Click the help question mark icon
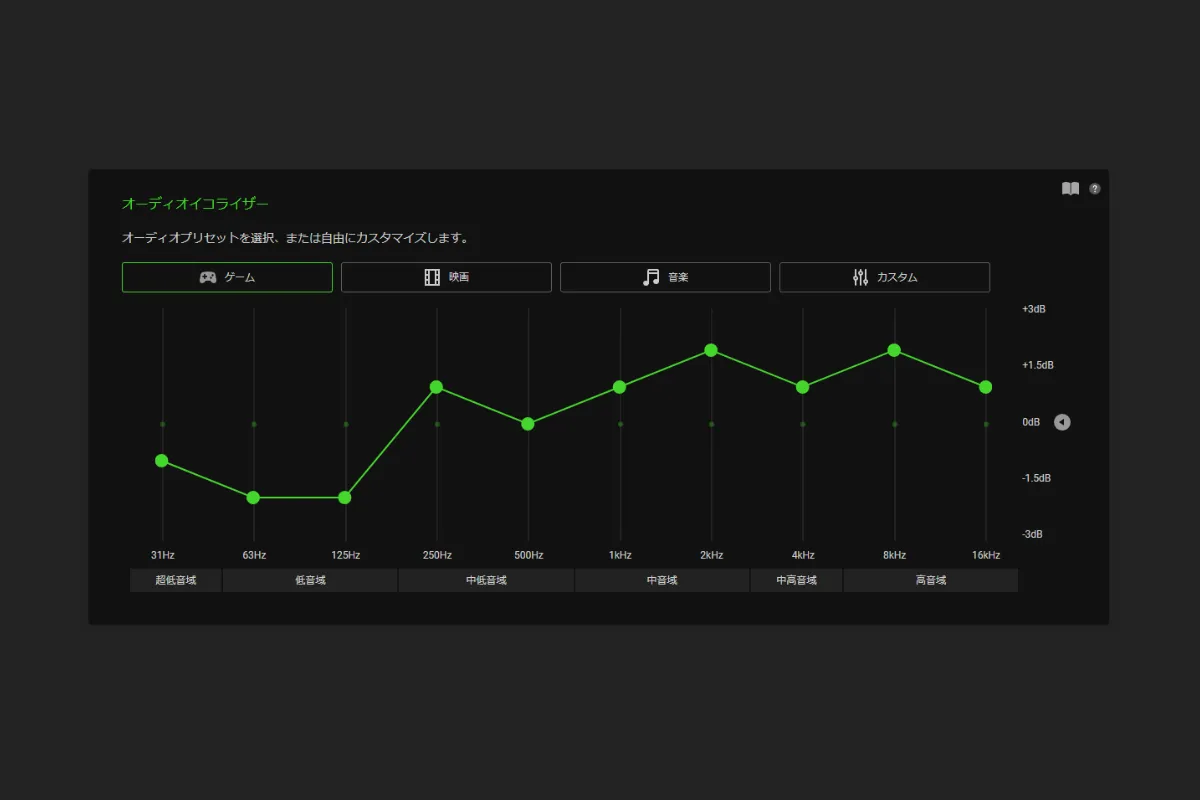The image size is (1200, 800). point(1095,189)
